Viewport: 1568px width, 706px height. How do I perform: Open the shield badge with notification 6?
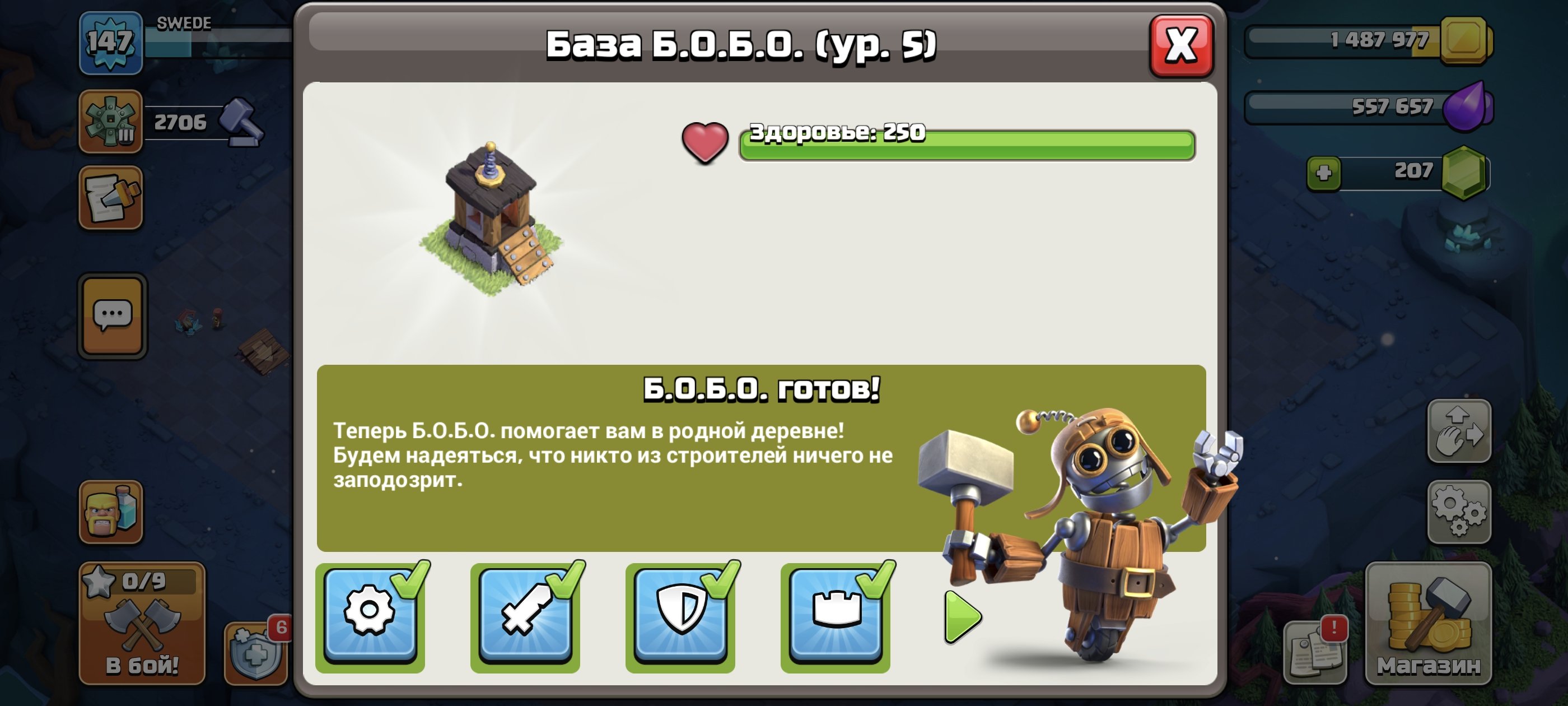[x=256, y=653]
